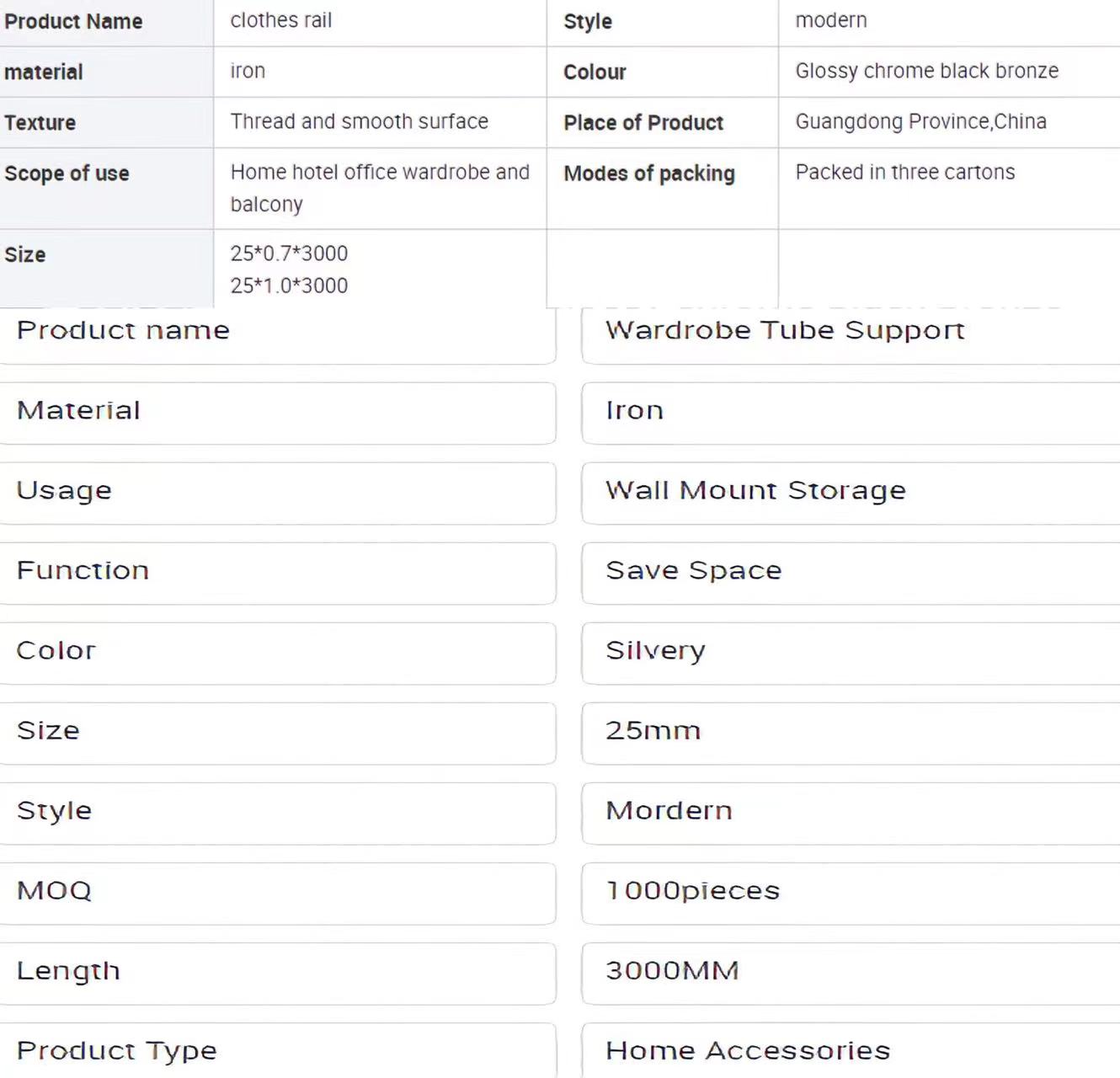Click 'Packed in three cartons' cell
This screenshot has height=1078, width=1120.
(x=905, y=173)
